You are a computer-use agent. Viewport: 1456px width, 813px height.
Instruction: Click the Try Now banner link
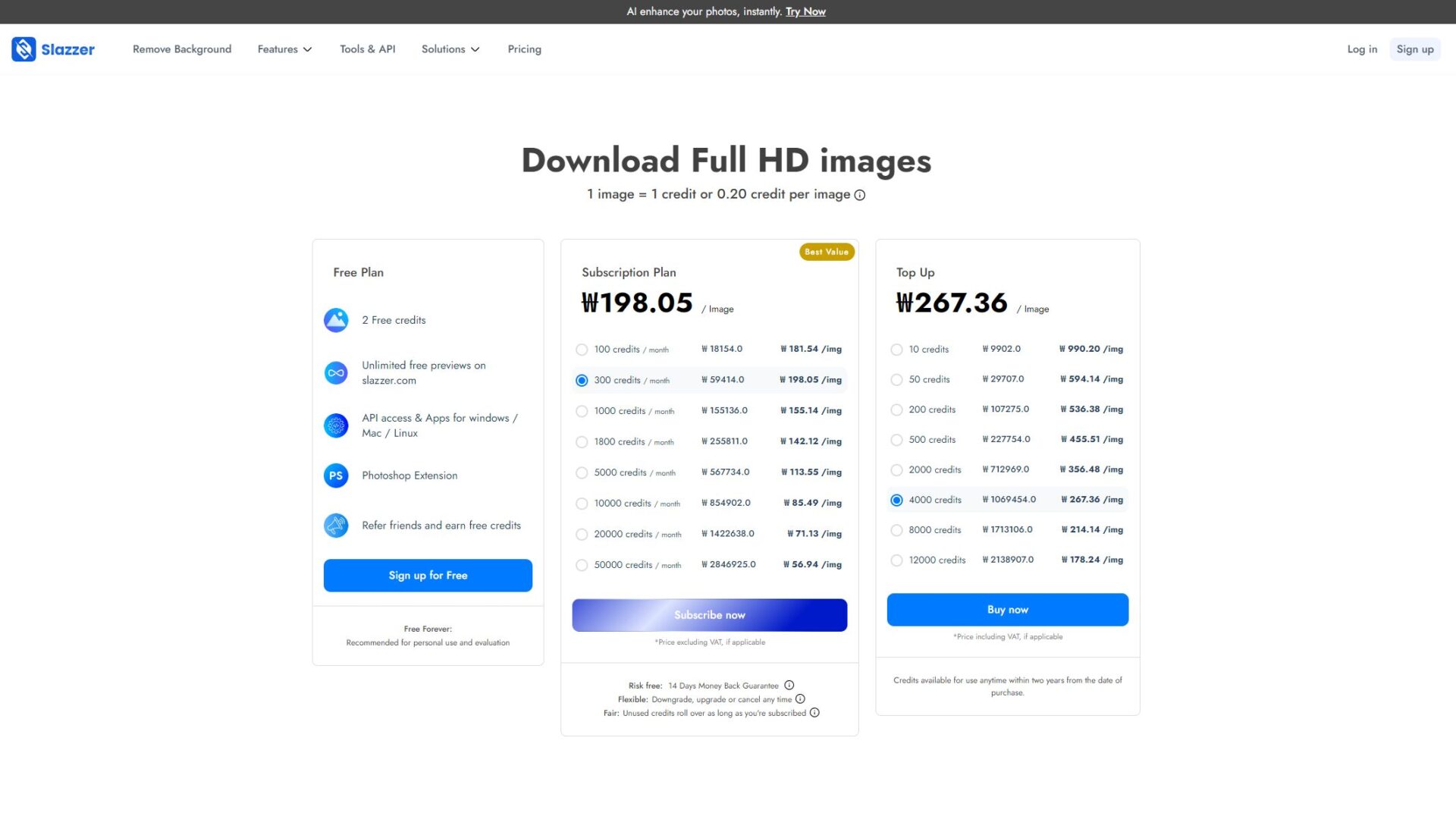pos(805,11)
